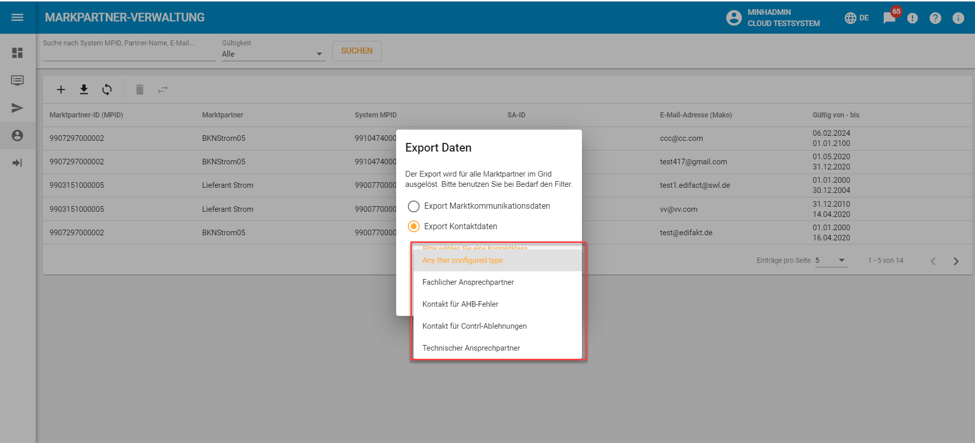
Task: Open the market partner sidebar icon
Action: (17, 135)
